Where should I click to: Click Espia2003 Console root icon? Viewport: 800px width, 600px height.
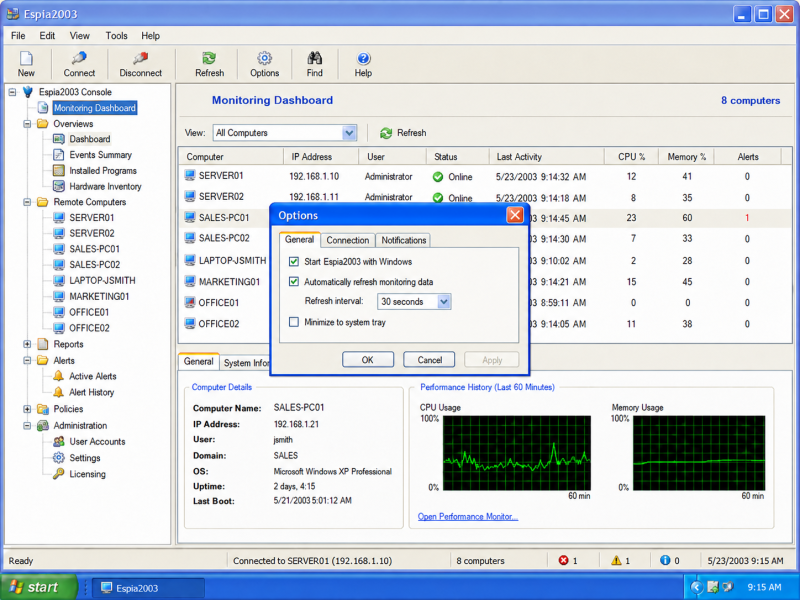28,92
